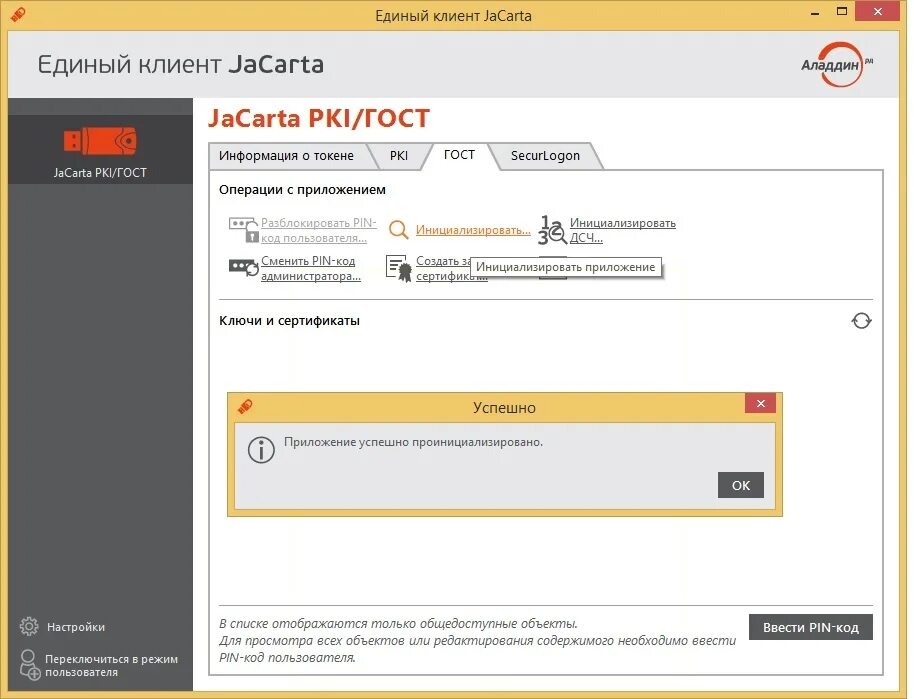914x699 pixels.
Task: Click the Инициализировать... link
Action: 473,230
